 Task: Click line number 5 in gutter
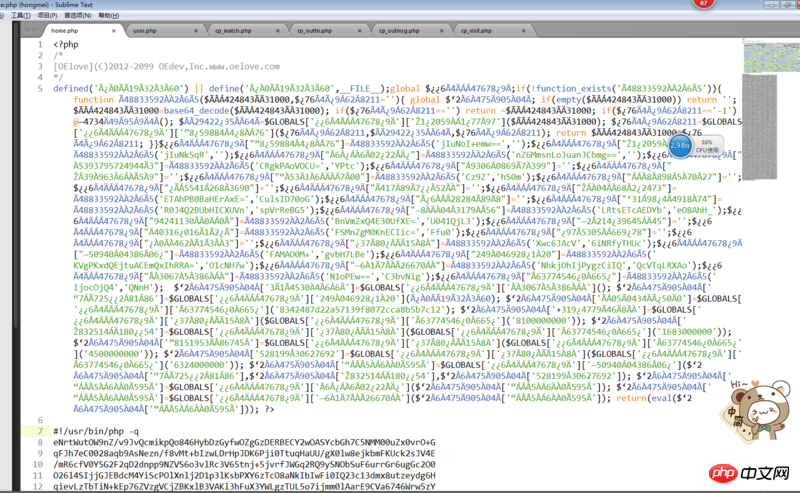tap(40, 88)
